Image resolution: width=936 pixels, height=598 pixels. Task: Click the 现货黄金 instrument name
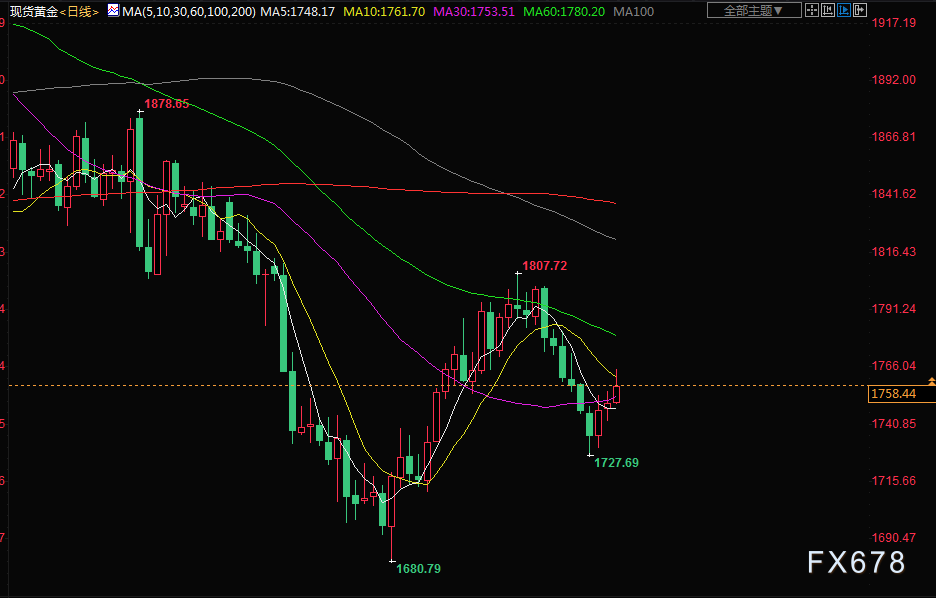point(34,12)
